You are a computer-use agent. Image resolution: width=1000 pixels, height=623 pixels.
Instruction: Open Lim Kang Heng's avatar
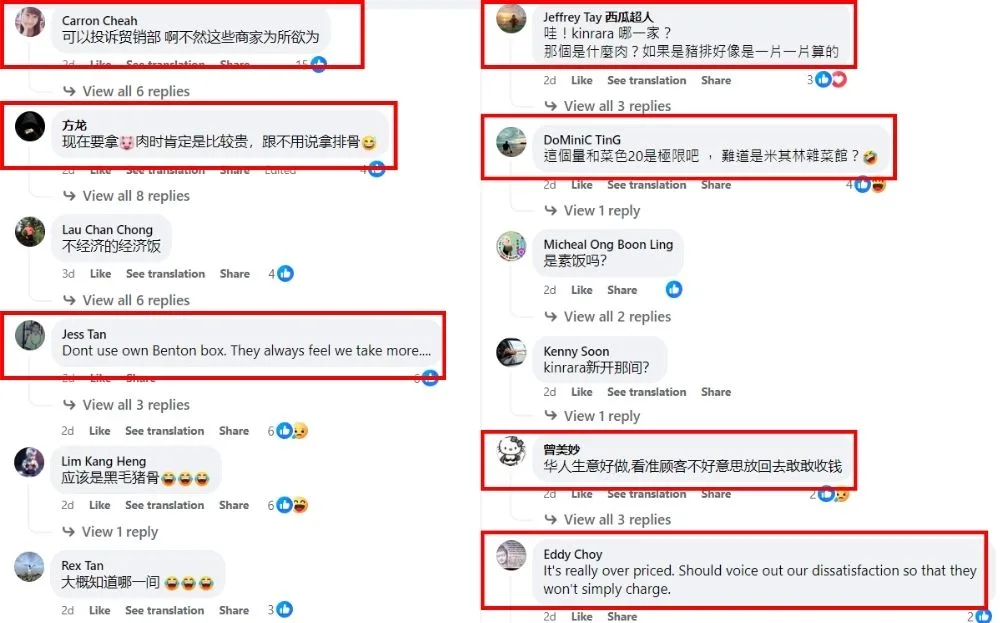coord(29,463)
